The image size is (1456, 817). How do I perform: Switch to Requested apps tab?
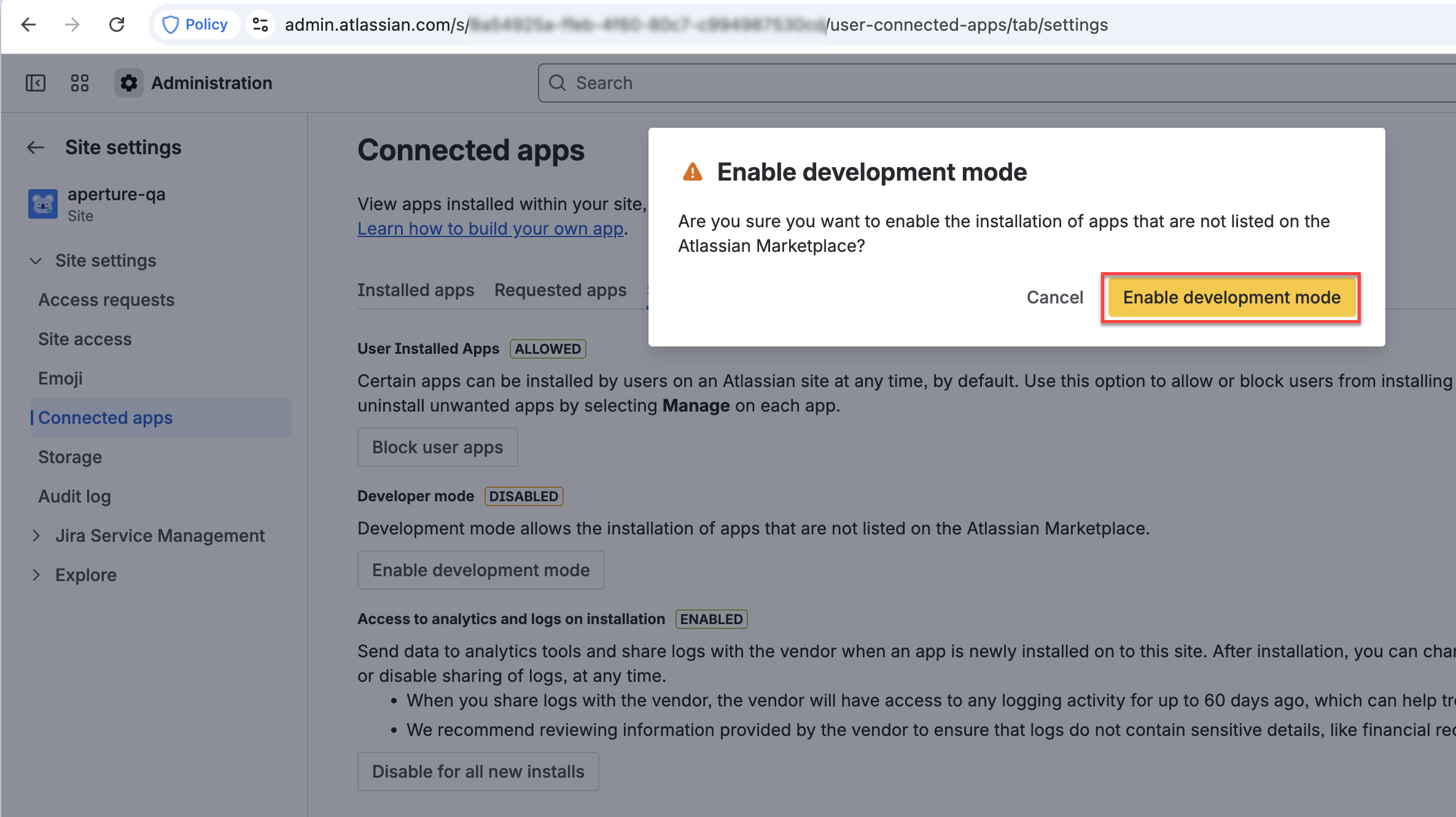[560, 290]
